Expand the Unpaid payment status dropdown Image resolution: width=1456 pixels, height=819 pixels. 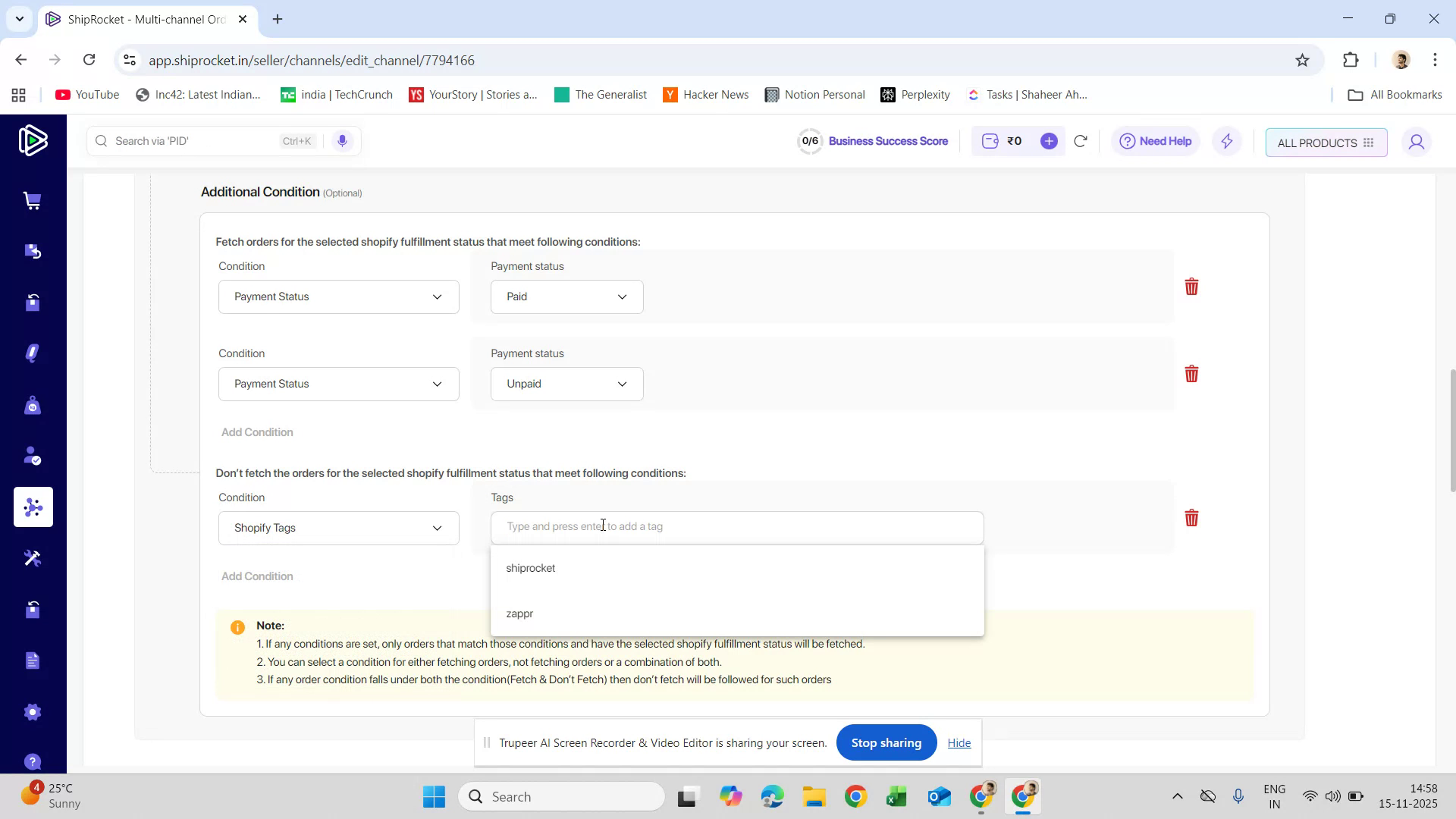(566, 384)
